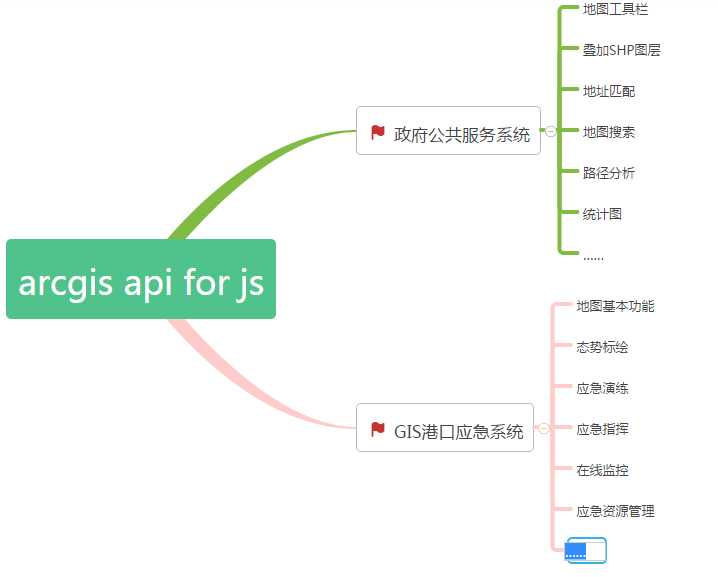718x577 pixels.
Task: Select the 地图搜索 child node
Action: point(609,132)
